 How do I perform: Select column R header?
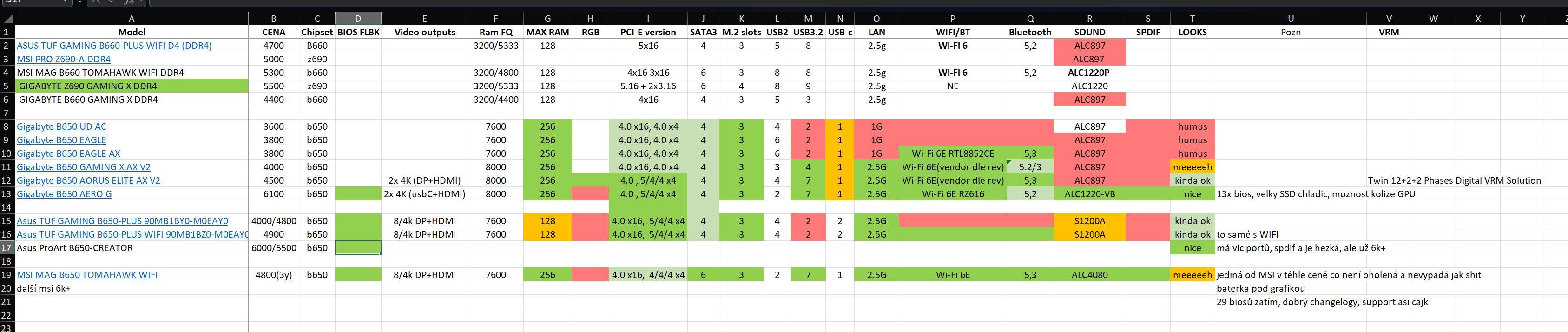(1090, 19)
